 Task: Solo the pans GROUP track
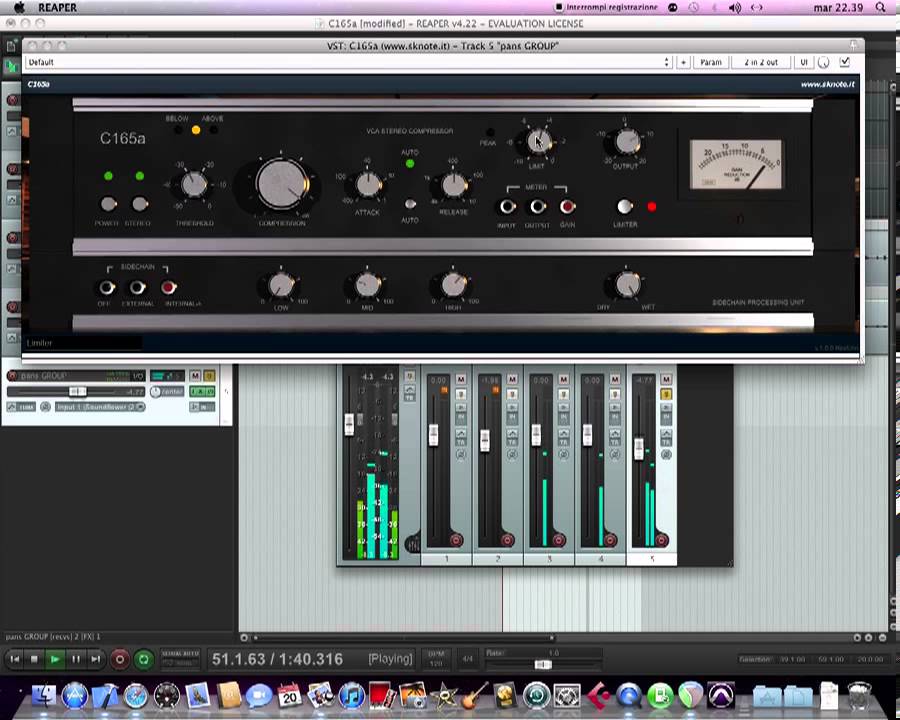(209, 376)
